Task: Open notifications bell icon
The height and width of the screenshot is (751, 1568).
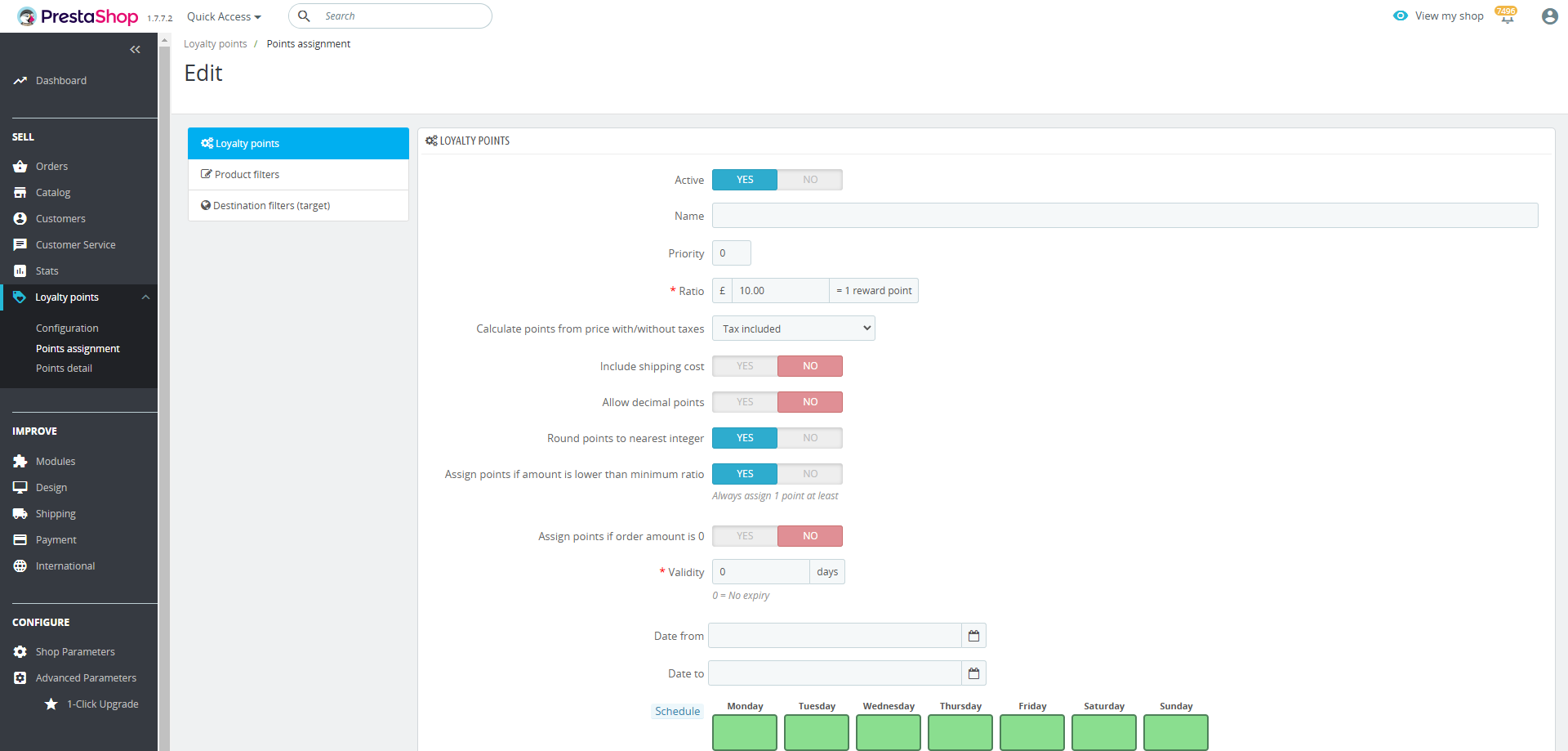Action: [1507, 17]
